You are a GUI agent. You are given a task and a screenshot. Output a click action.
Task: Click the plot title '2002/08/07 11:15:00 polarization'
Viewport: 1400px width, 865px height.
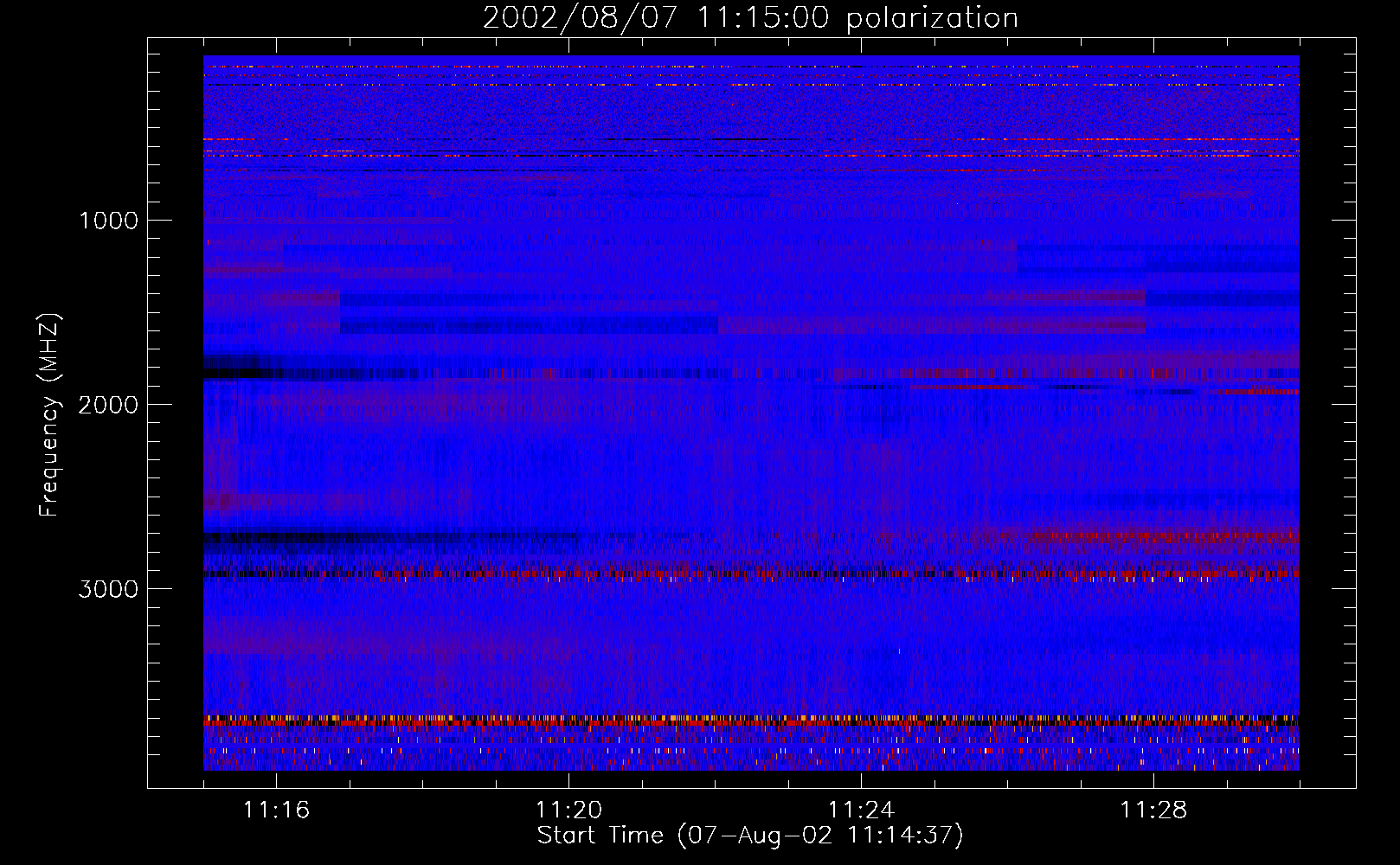pos(750,18)
